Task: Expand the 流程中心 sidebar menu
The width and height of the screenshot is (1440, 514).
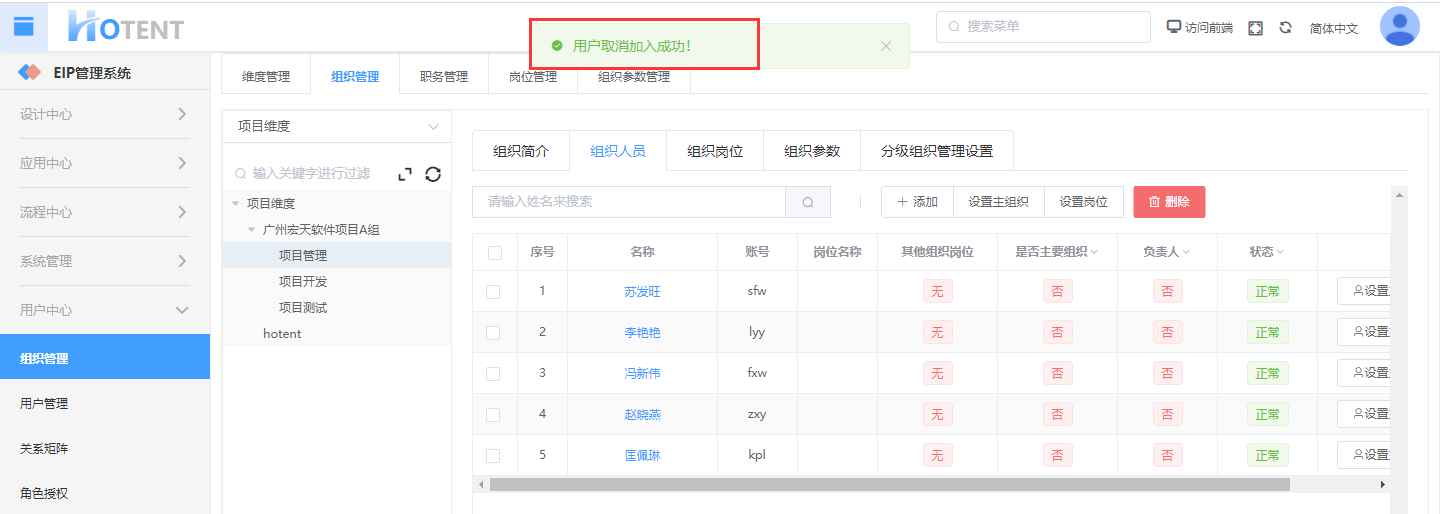Action: click(104, 212)
